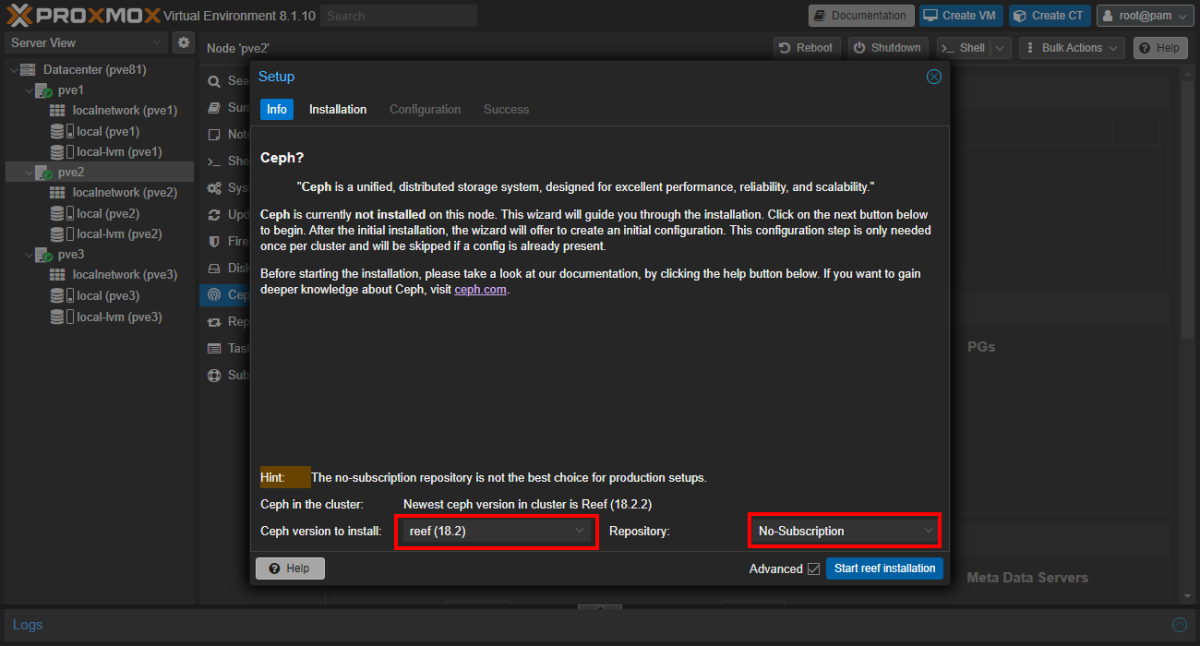This screenshot has width=1200, height=646.
Task: Collapse the pve3 tree node
Action: point(27,254)
